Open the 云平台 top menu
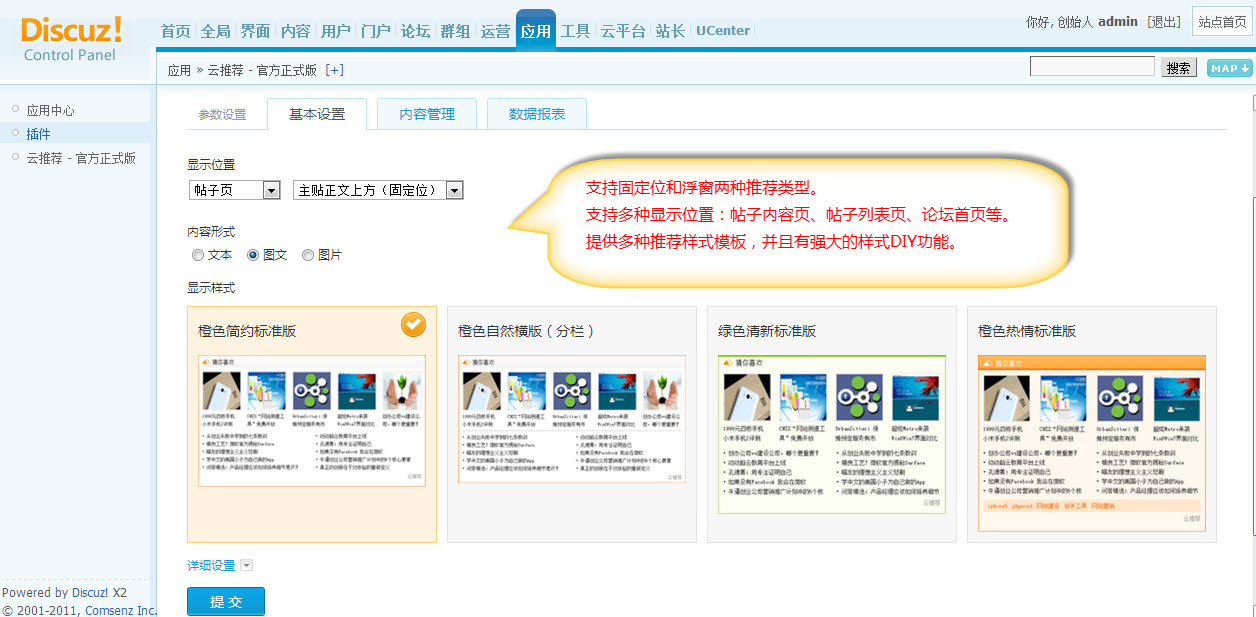 623,31
